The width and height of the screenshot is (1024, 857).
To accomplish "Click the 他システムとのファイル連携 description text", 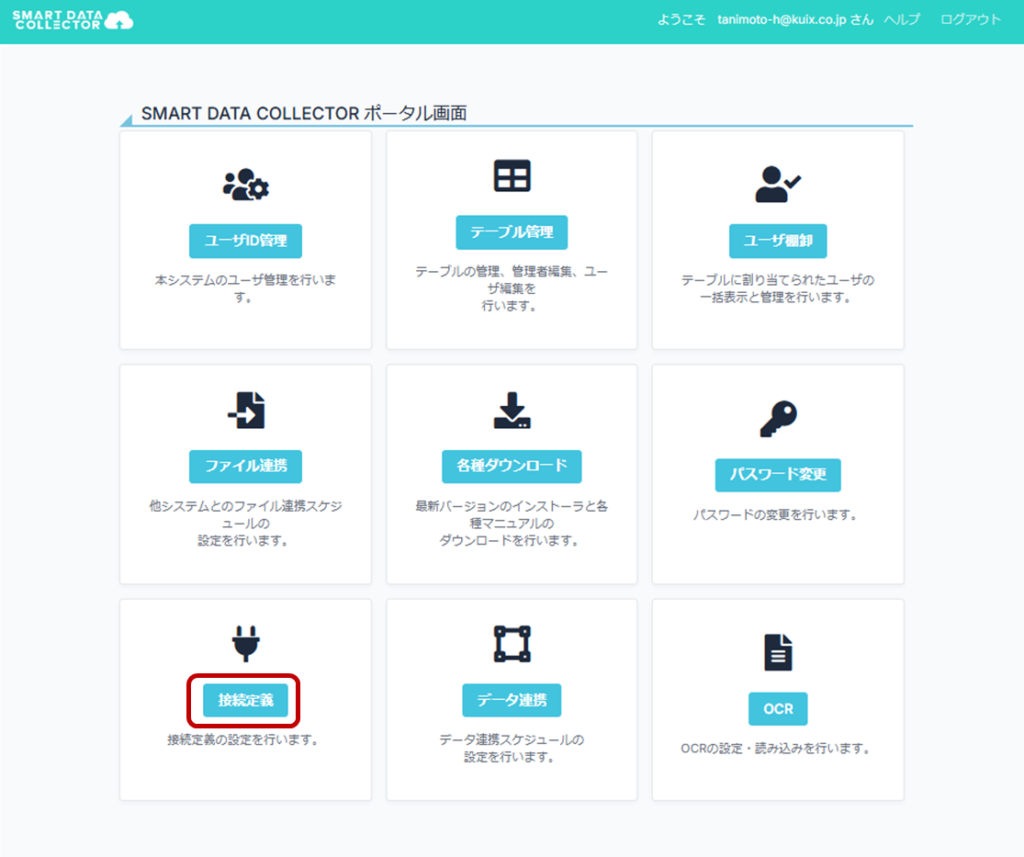I will point(246,523).
